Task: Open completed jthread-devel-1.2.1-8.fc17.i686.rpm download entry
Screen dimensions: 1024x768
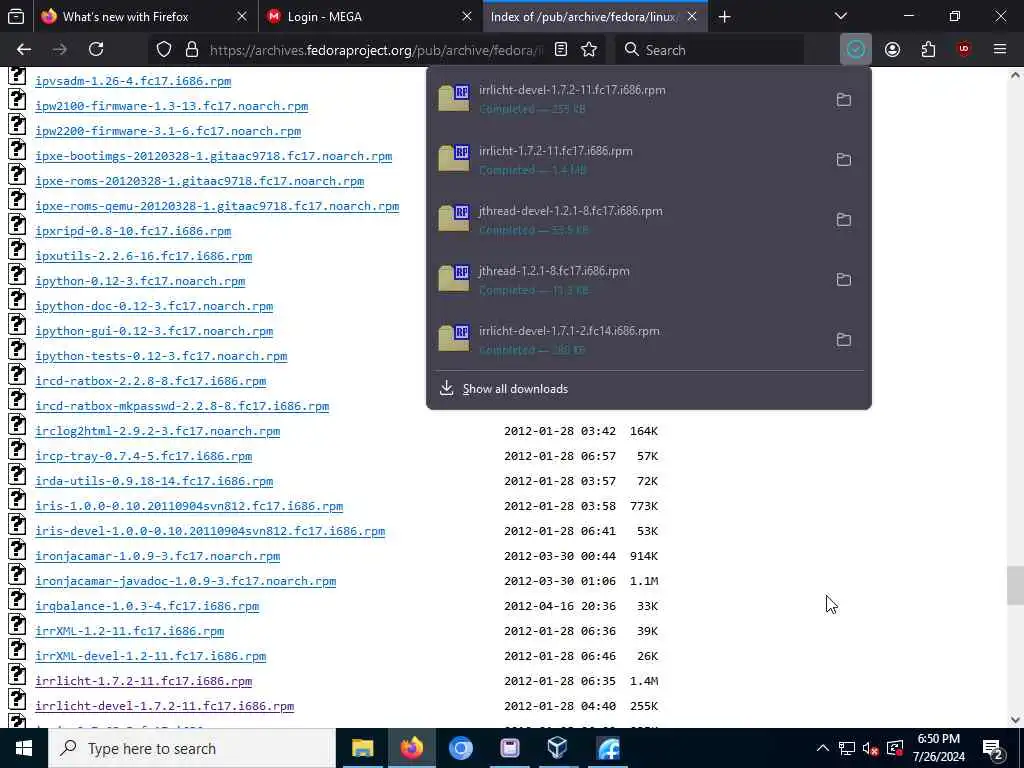Action: click(x=627, y=220)
